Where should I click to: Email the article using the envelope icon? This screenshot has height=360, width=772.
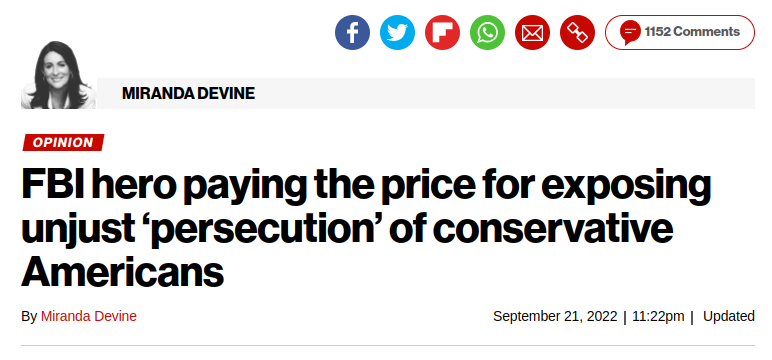532,33
